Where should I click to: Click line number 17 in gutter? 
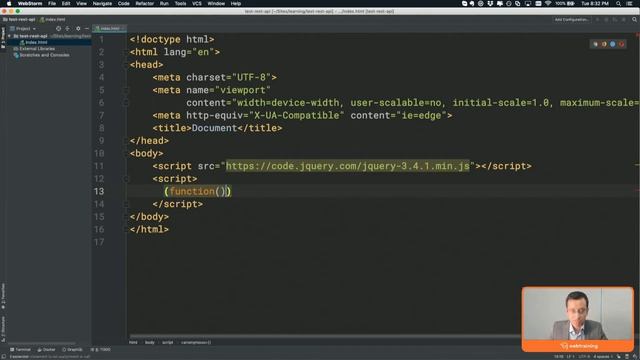point(99,242)
